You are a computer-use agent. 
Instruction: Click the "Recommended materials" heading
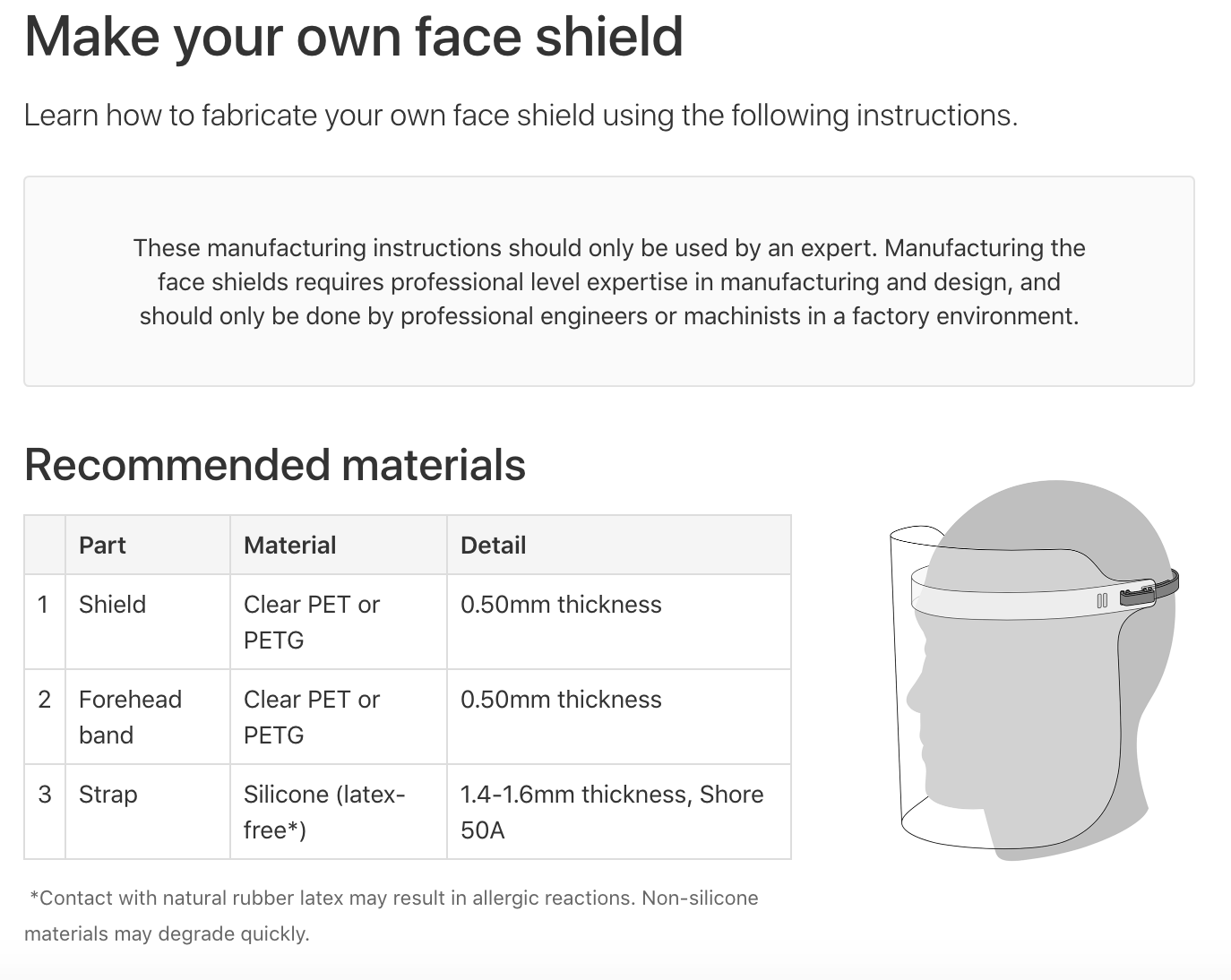(275, 465)
